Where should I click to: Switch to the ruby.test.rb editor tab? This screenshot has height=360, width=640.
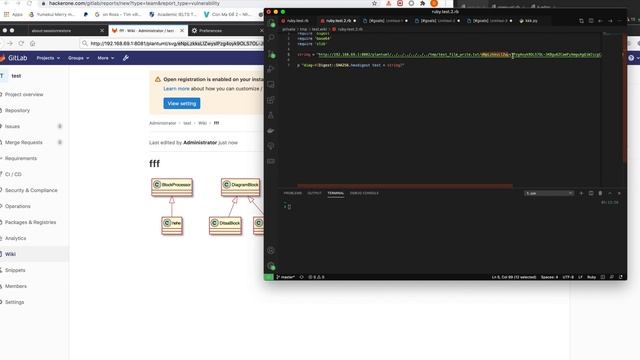point(298,20)
